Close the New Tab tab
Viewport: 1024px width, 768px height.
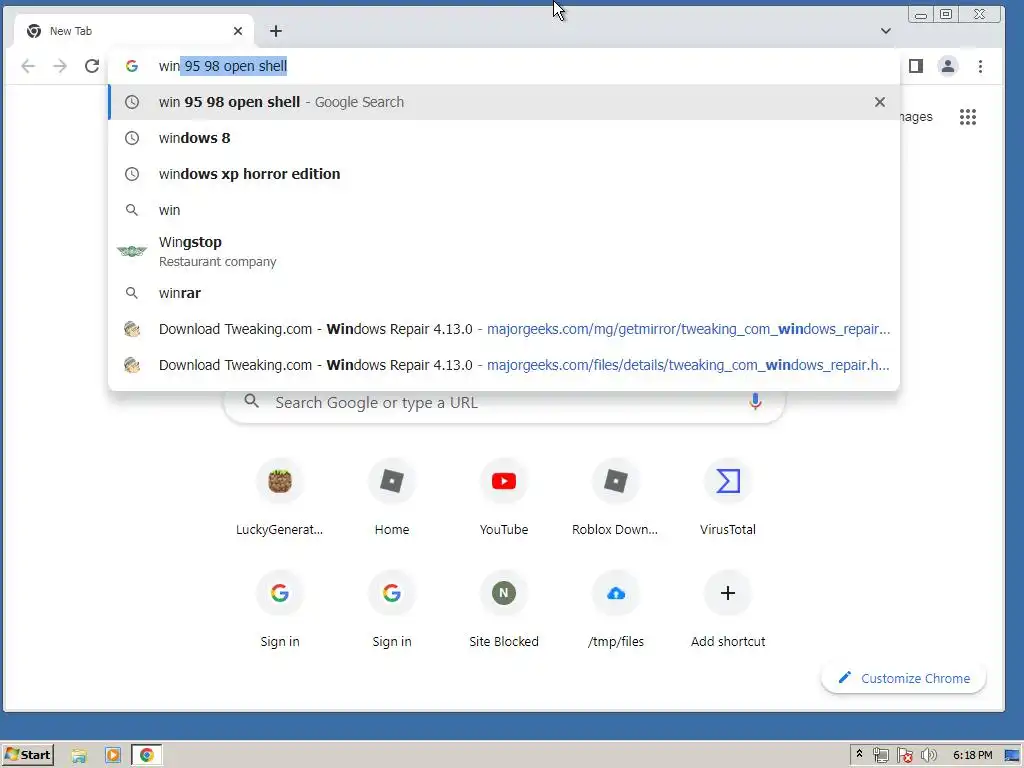click(238, 31)
